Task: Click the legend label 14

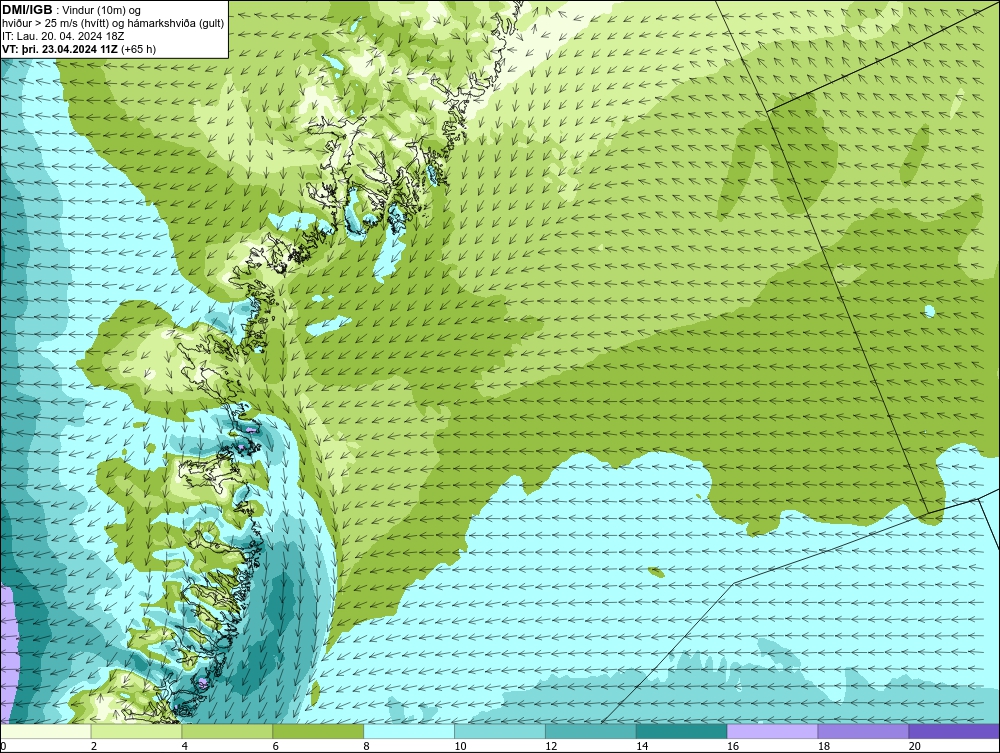Action: coord(642,746)
